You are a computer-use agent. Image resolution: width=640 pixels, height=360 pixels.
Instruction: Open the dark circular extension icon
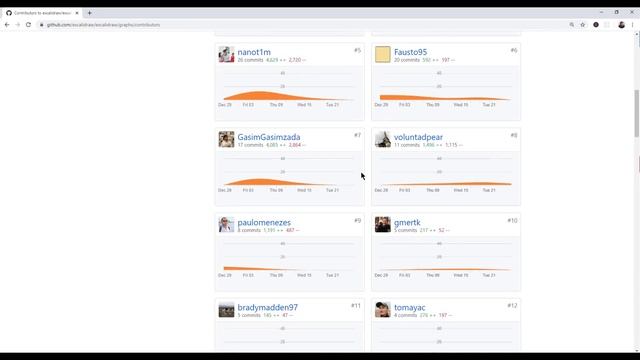596,25
